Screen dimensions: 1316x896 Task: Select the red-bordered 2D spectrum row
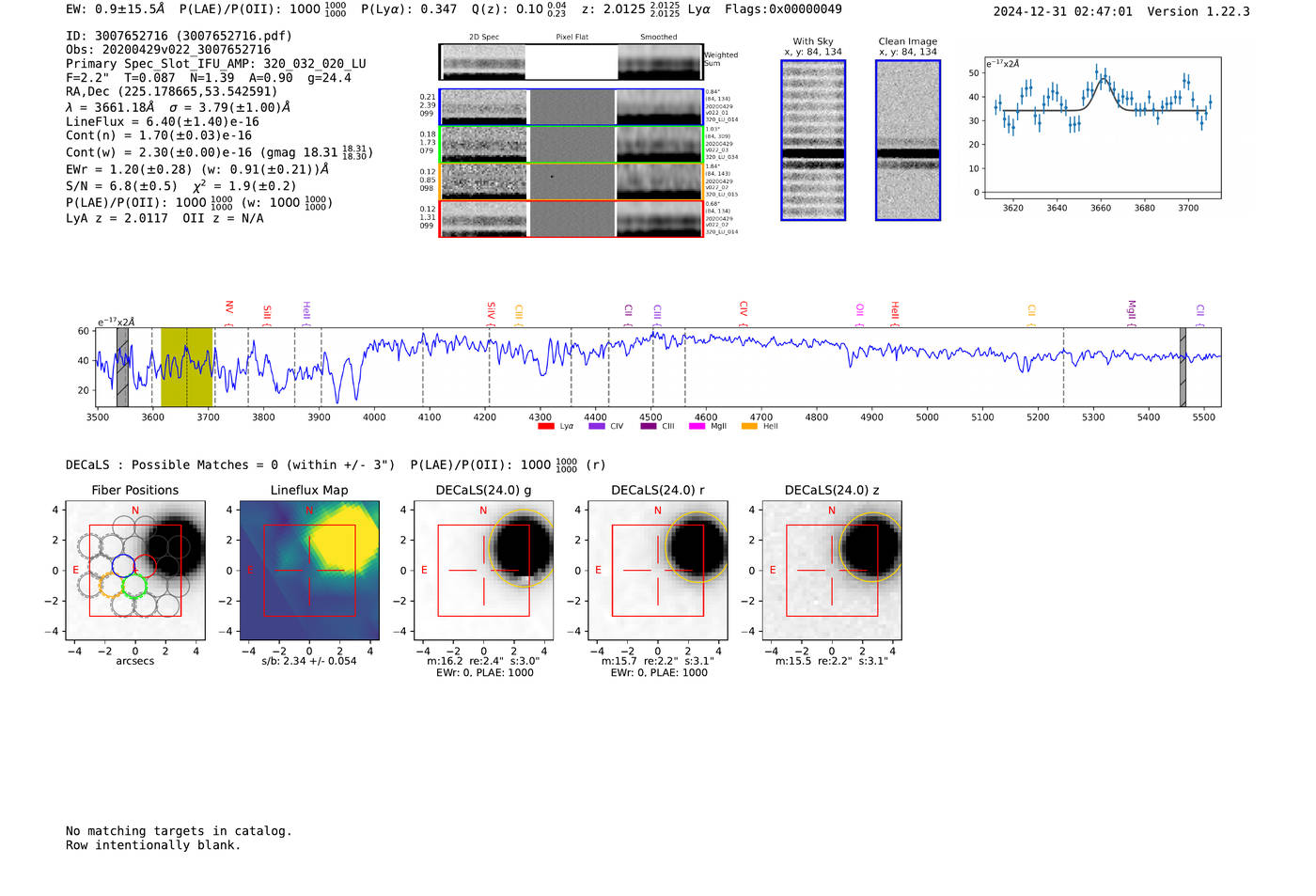(x=572, y=219)
